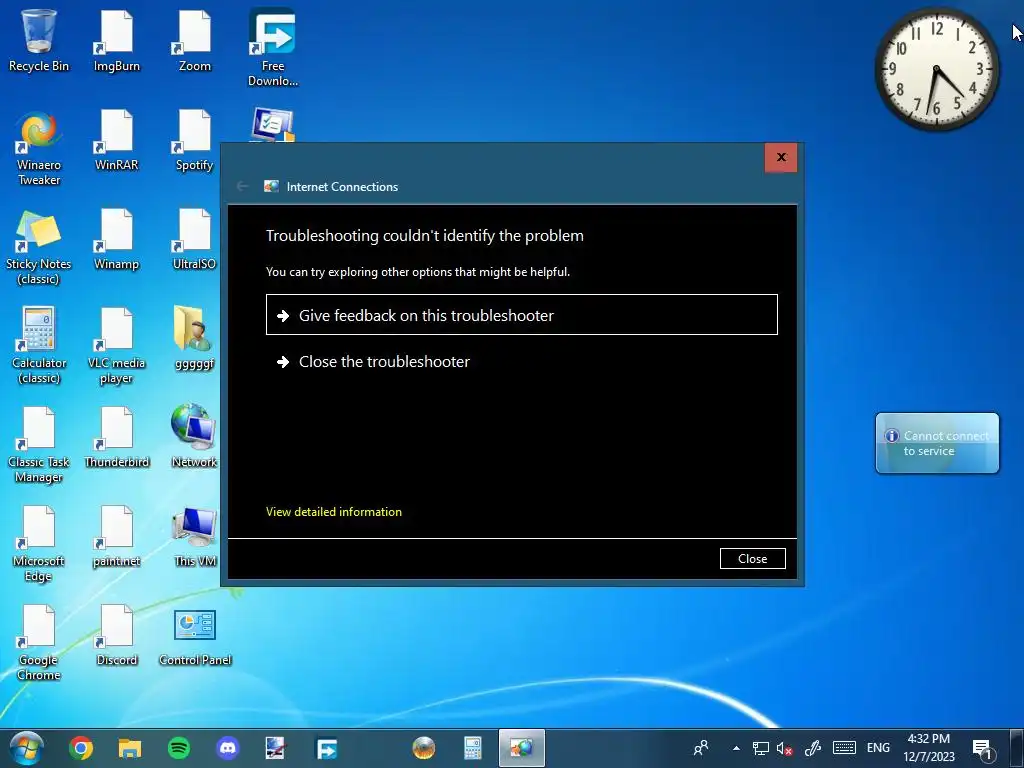1024x768 pixels.
Task: Click the Close button in troubleshooter
Action: click(752, 558)
